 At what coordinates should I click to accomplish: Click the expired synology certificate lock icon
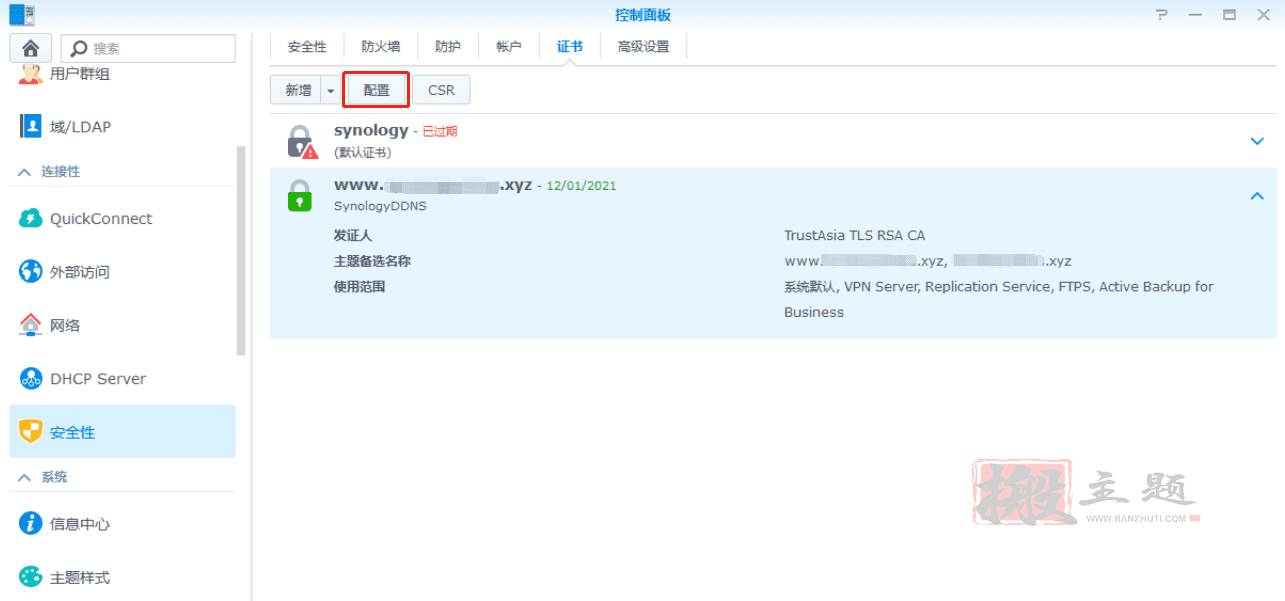point(300,142)
